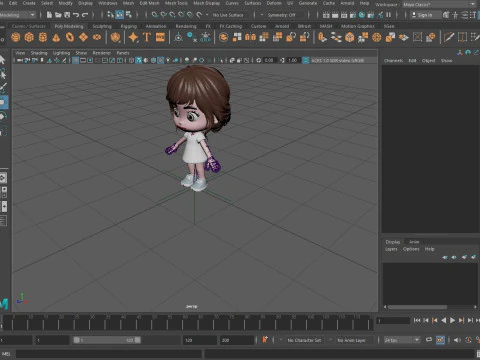Viewport: 480px width, 360px height.
Task: Toggle the cached playback button
Action: pos(440,340)
